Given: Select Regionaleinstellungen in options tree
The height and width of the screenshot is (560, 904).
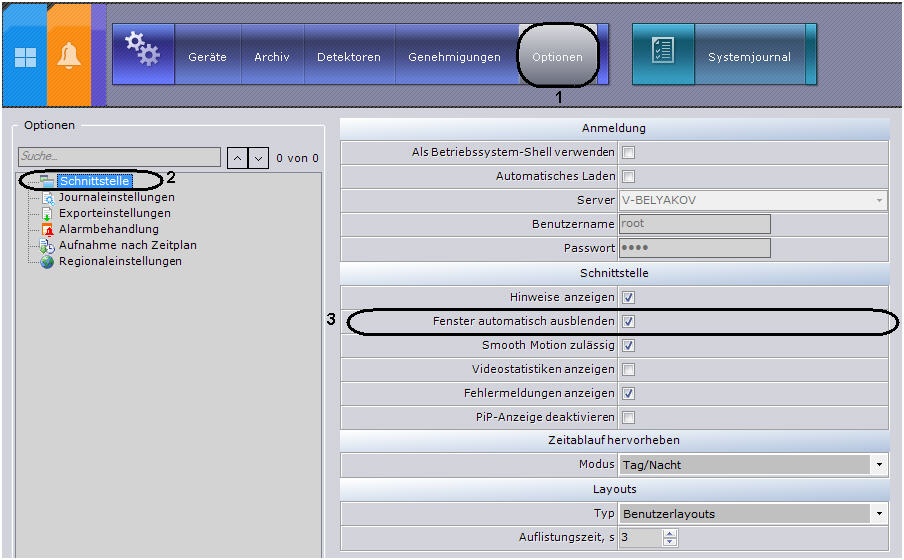Looking at the screenshot, I should coord(120,261).
